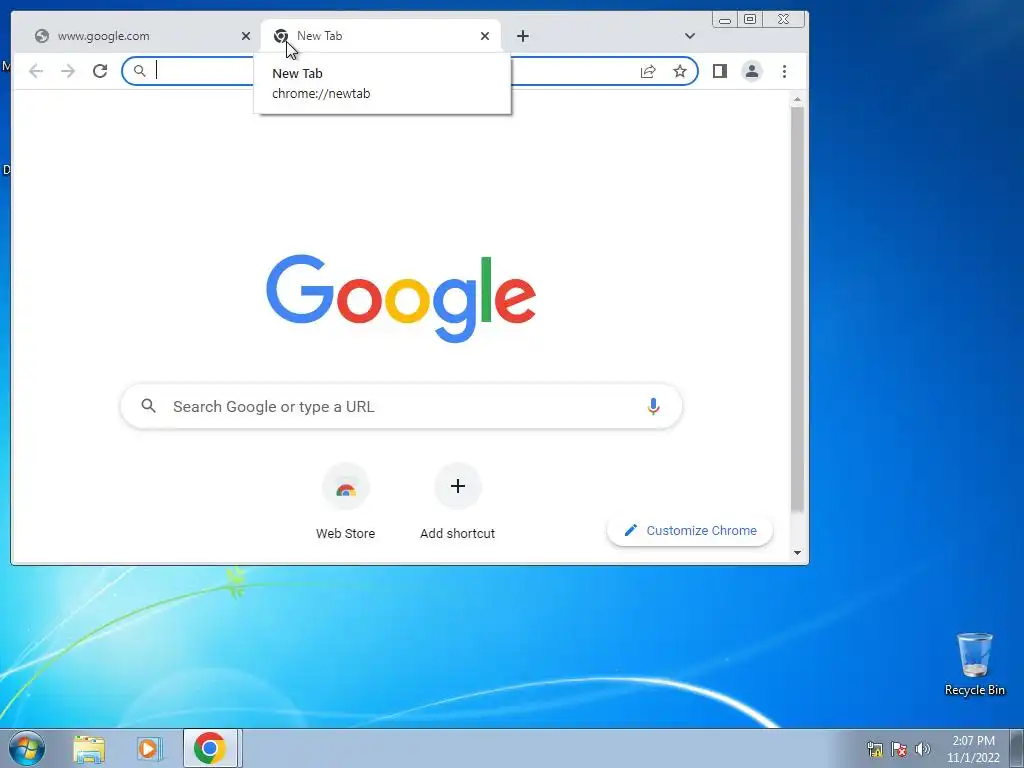This screenshot has height=768, width=1024.
Task: Bookmark this tab with the star
Action: click(x=680, y=71)
